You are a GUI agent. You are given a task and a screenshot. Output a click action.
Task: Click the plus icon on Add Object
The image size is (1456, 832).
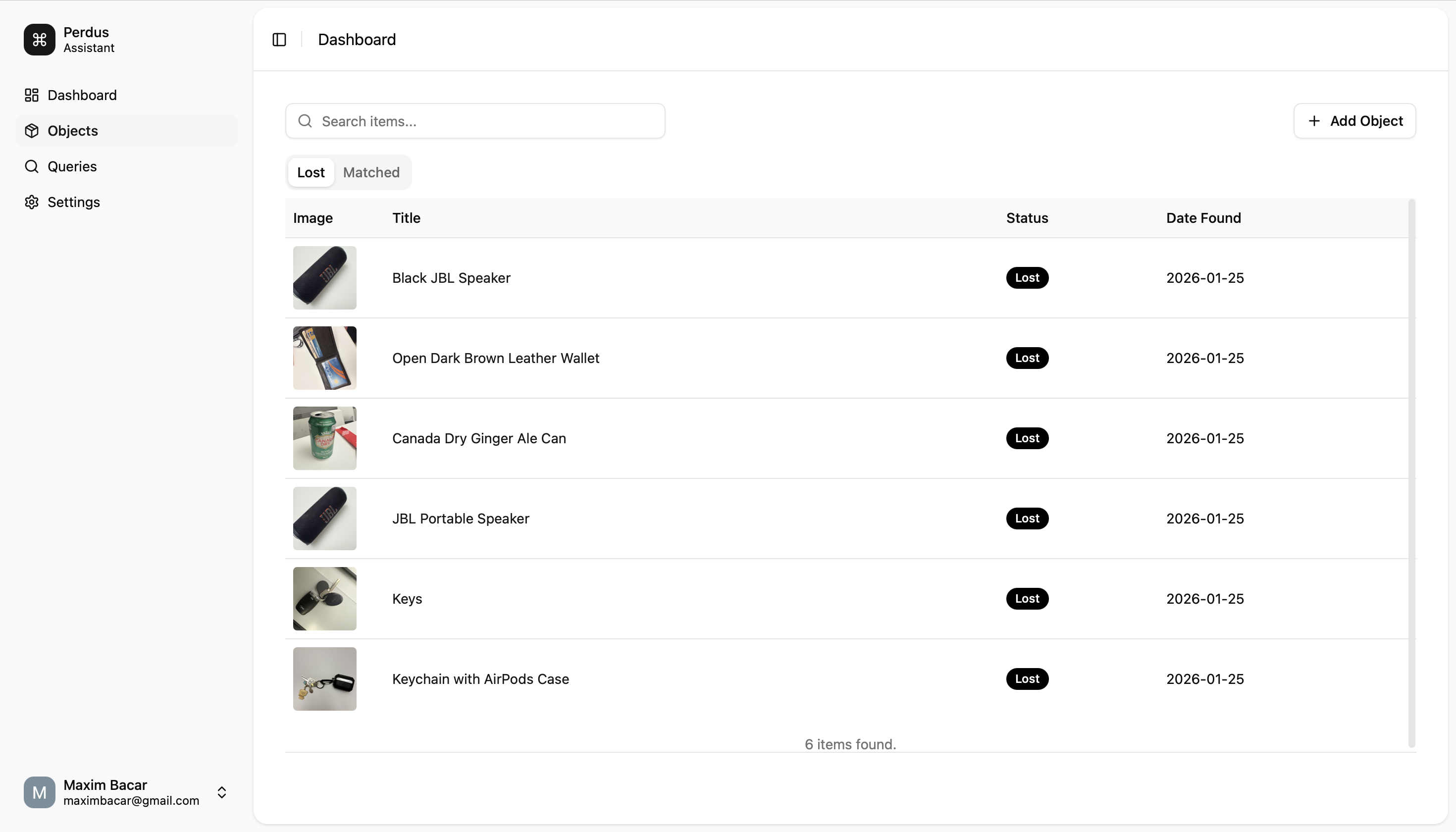[x=1314, y=121]
